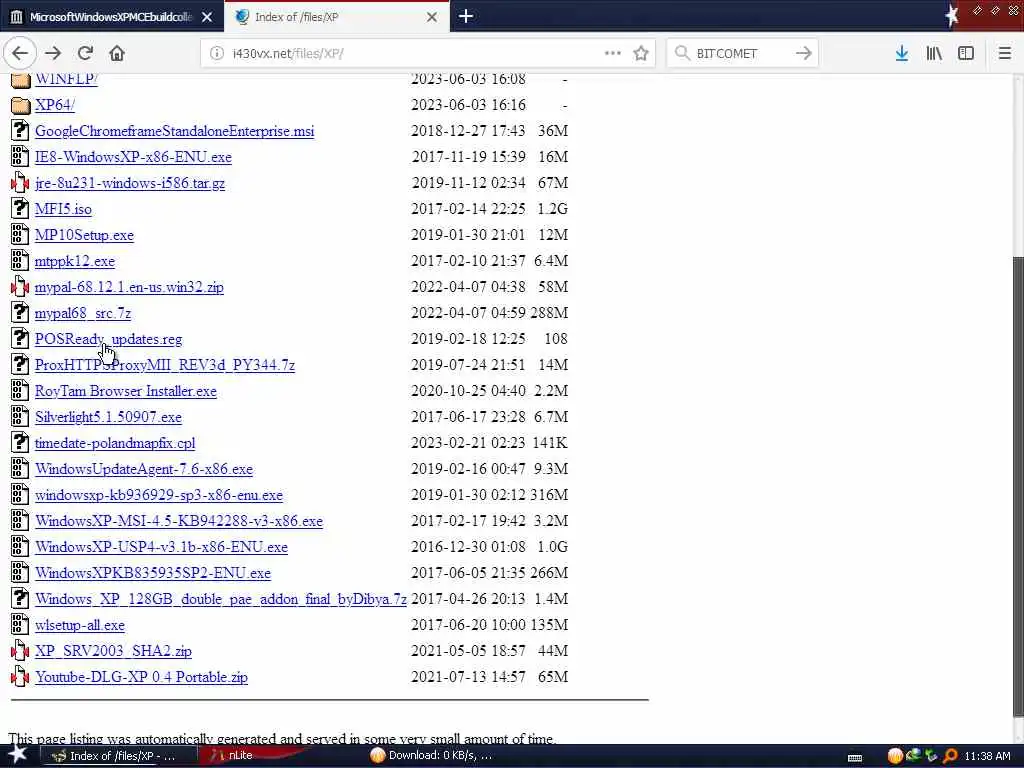Open the Start menu star button
Viewport: 1024px width, 768px height.
pyautogui.click(x=18, y=755)
